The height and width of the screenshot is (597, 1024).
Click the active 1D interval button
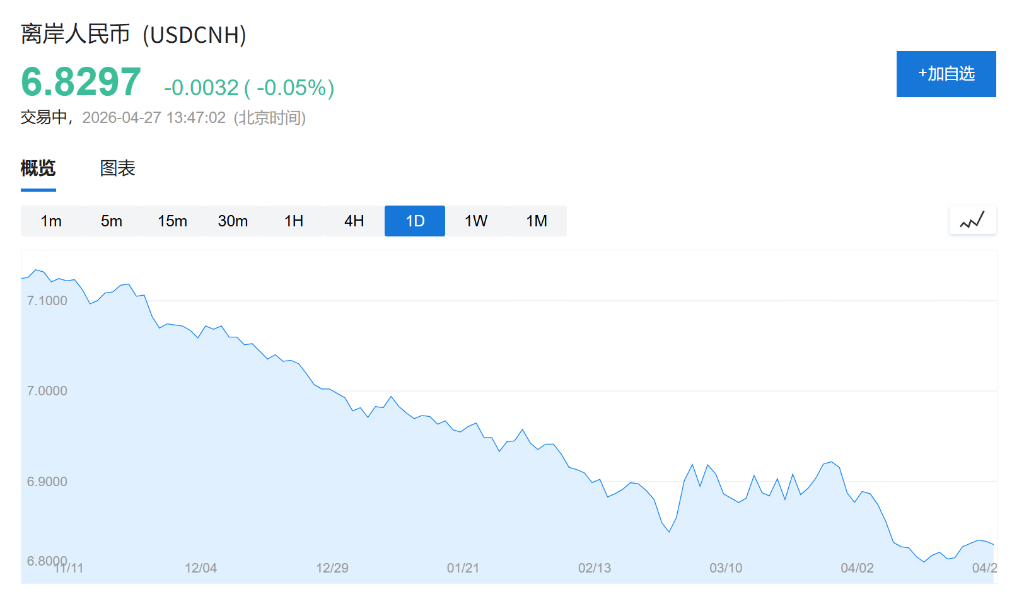coord(415,221)
